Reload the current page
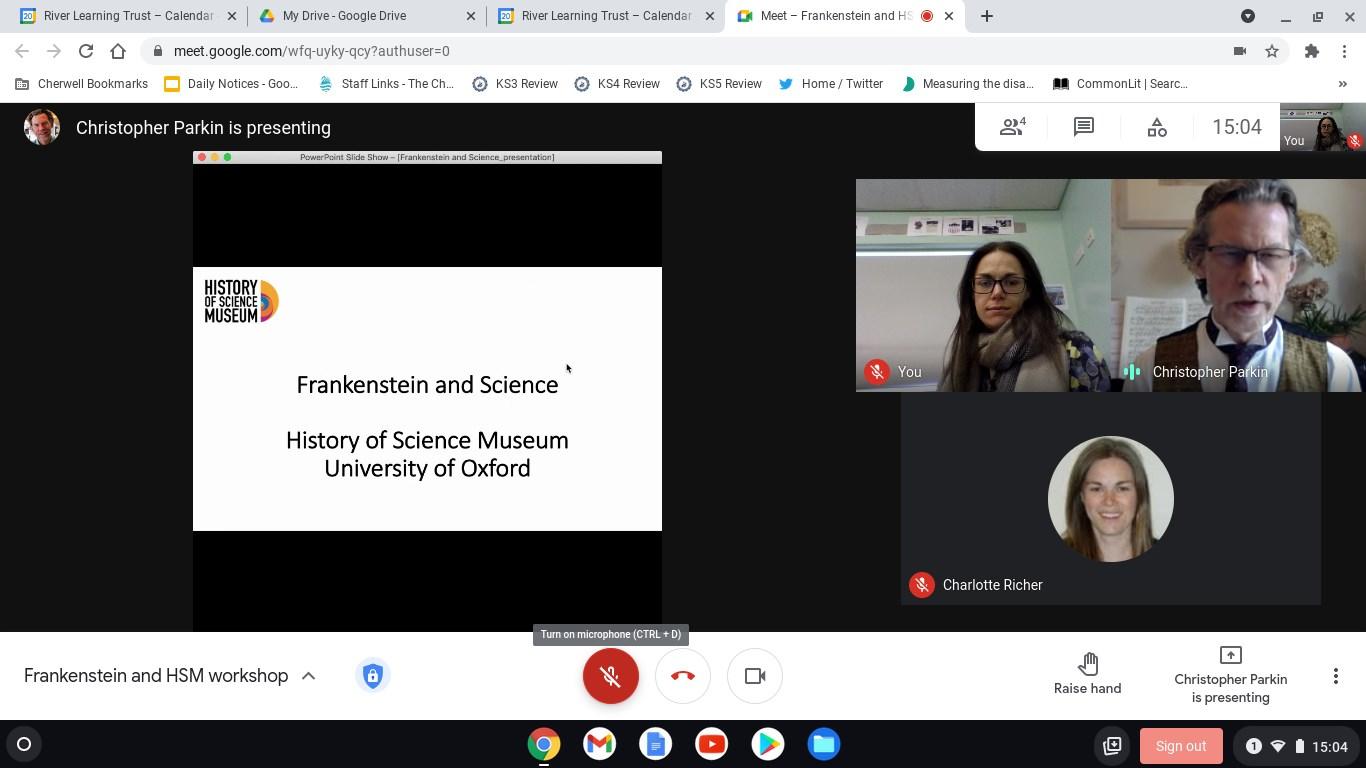Viewport: 1366px width, 768px height. point(86,51)
